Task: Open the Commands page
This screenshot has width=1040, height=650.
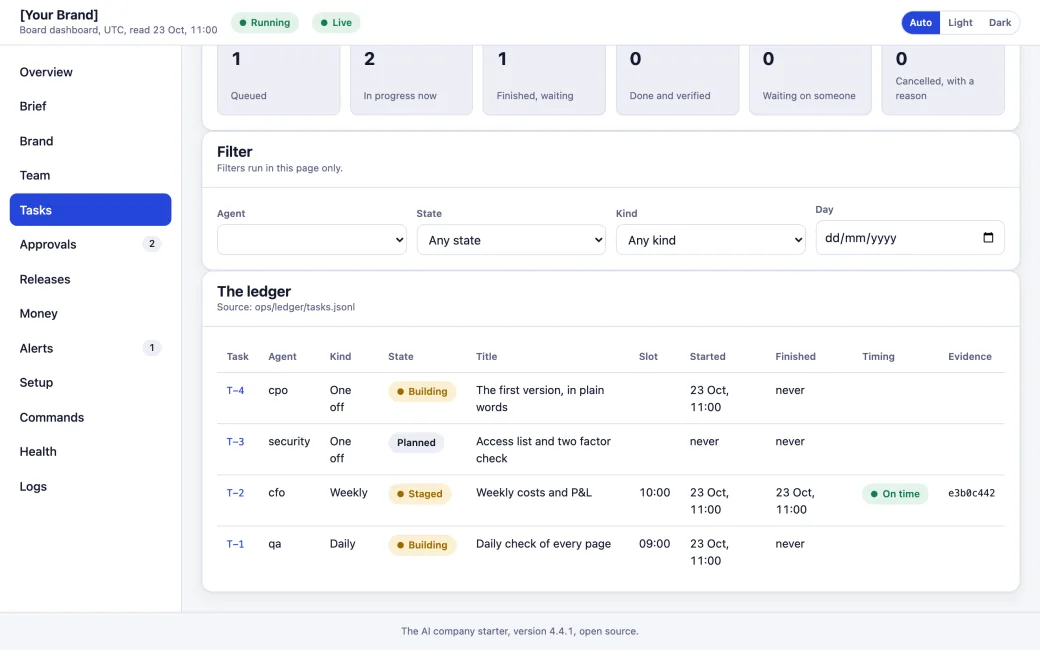Action: click(90, 417)
